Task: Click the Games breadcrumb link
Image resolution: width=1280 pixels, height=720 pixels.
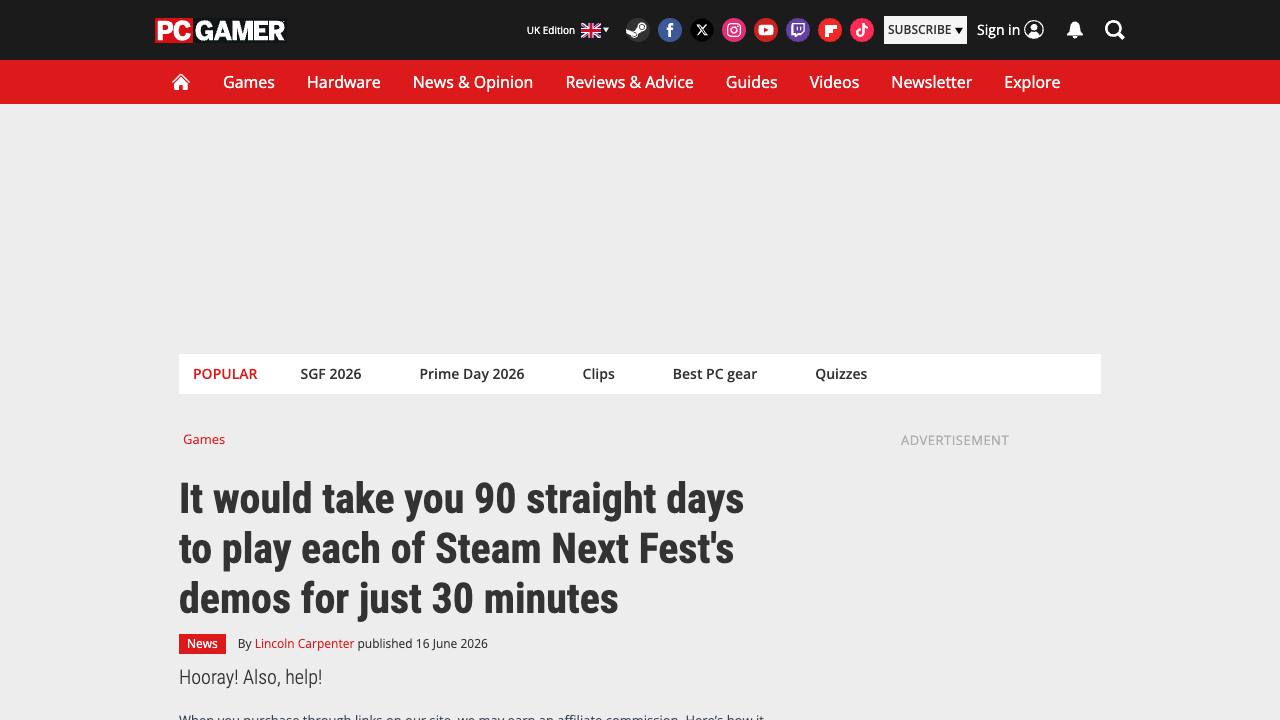Action: click(x=204, y=439)
